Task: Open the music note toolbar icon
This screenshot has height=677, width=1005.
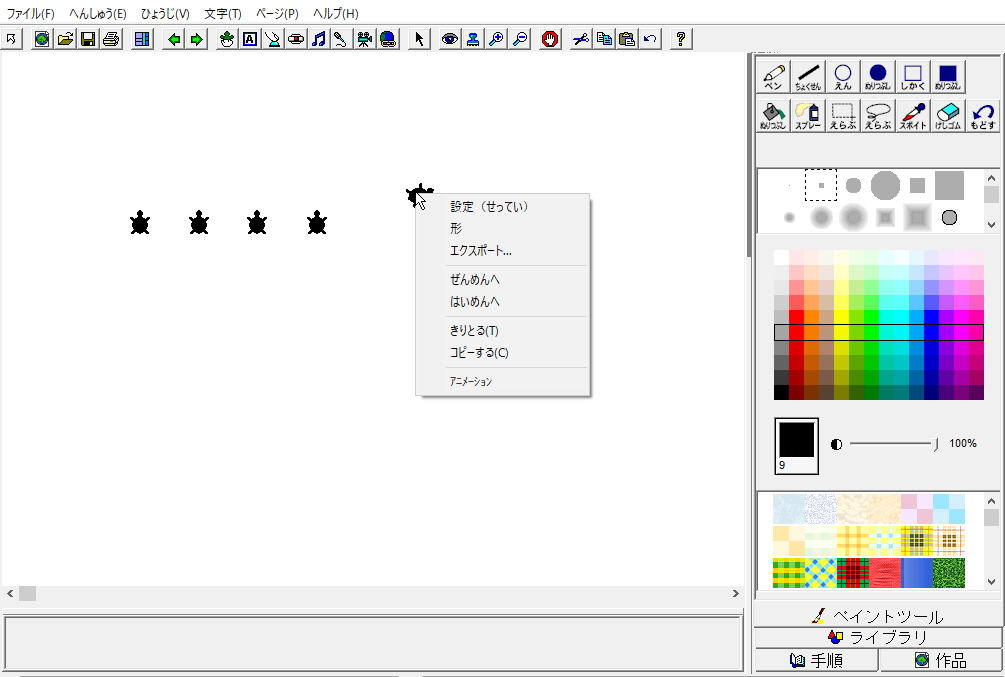Action: (x=318, y=39)
